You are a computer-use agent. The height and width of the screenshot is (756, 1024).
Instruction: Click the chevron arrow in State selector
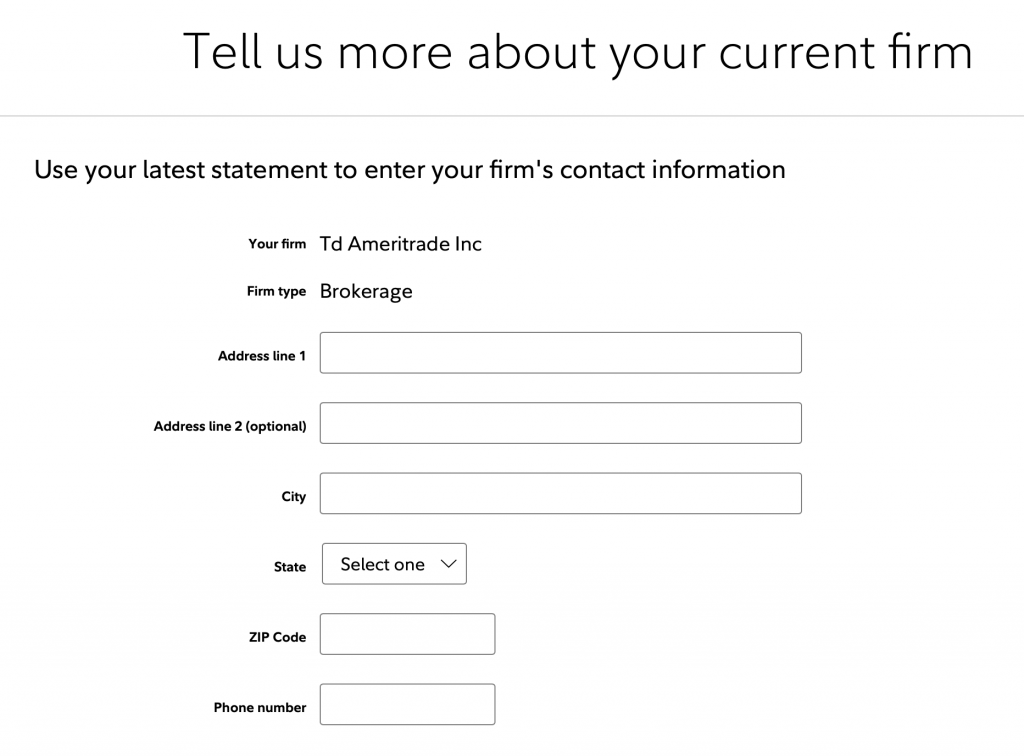point(448,564)
